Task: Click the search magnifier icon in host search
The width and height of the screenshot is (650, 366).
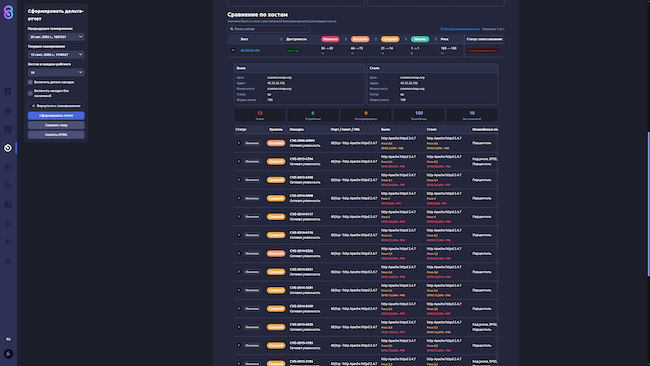Action: tap(232, 29)
